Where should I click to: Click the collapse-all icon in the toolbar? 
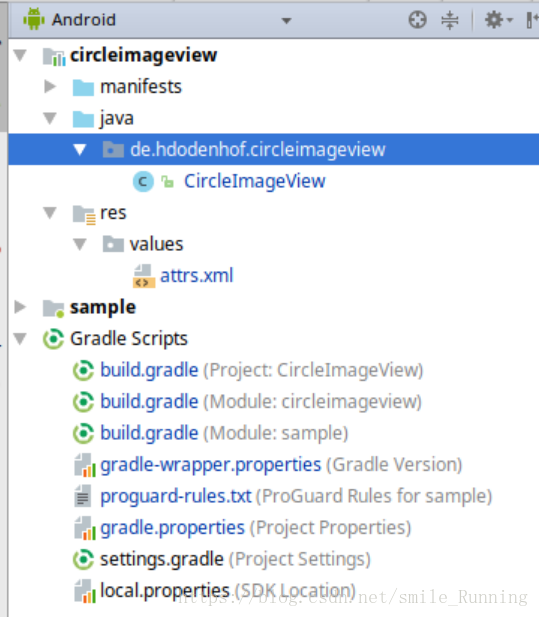(450, 20)
